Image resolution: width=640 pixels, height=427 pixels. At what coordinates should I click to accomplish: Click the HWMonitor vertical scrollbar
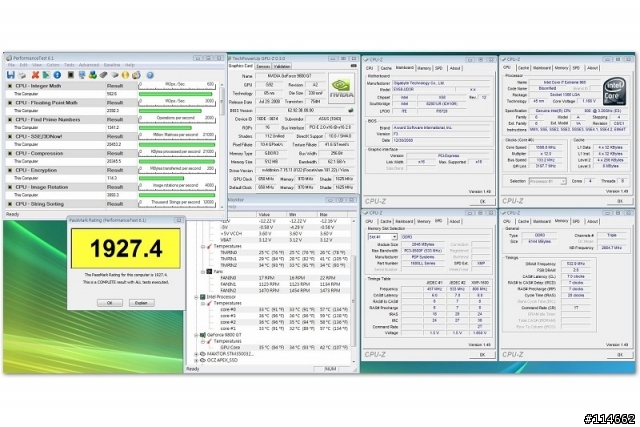point(354,291)
